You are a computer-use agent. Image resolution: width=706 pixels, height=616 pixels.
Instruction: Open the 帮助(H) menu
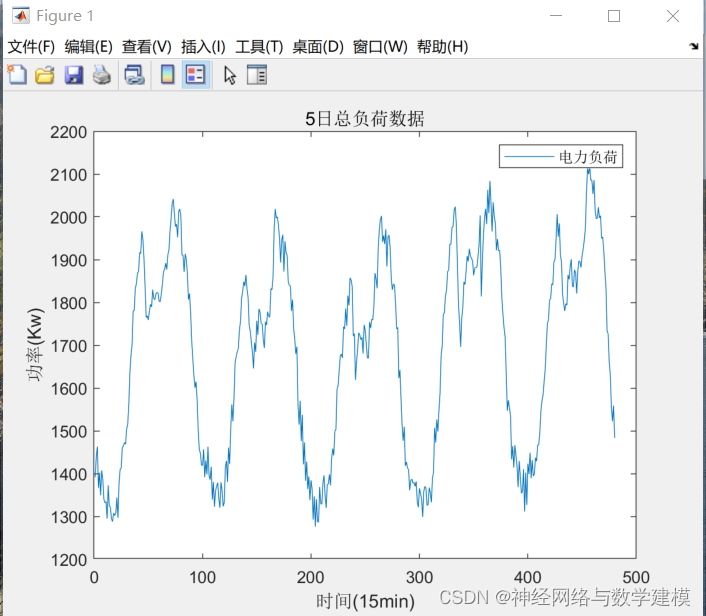coord(442,46)
